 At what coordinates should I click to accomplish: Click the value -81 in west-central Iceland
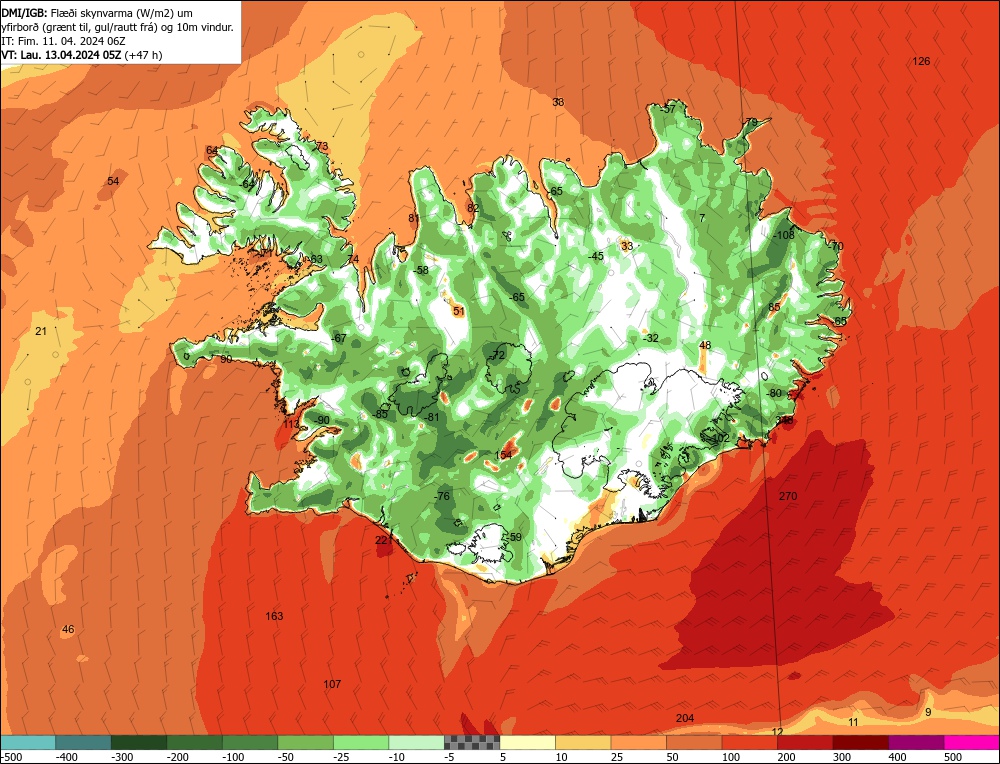click(431, 417)
